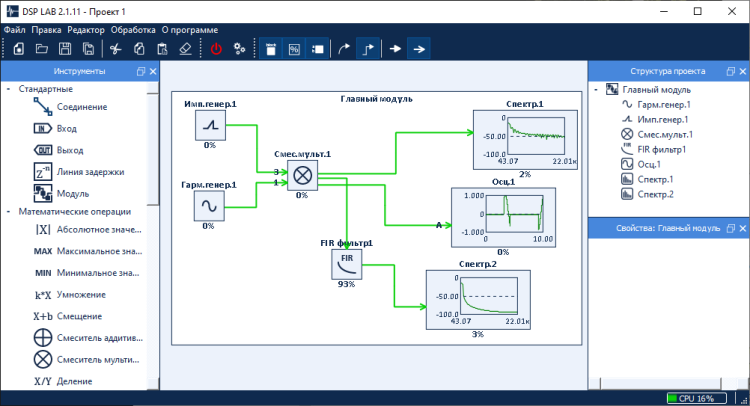Click the eraser icon in toolbar
Screen dimensions: 750x406
tap(184, 48)
